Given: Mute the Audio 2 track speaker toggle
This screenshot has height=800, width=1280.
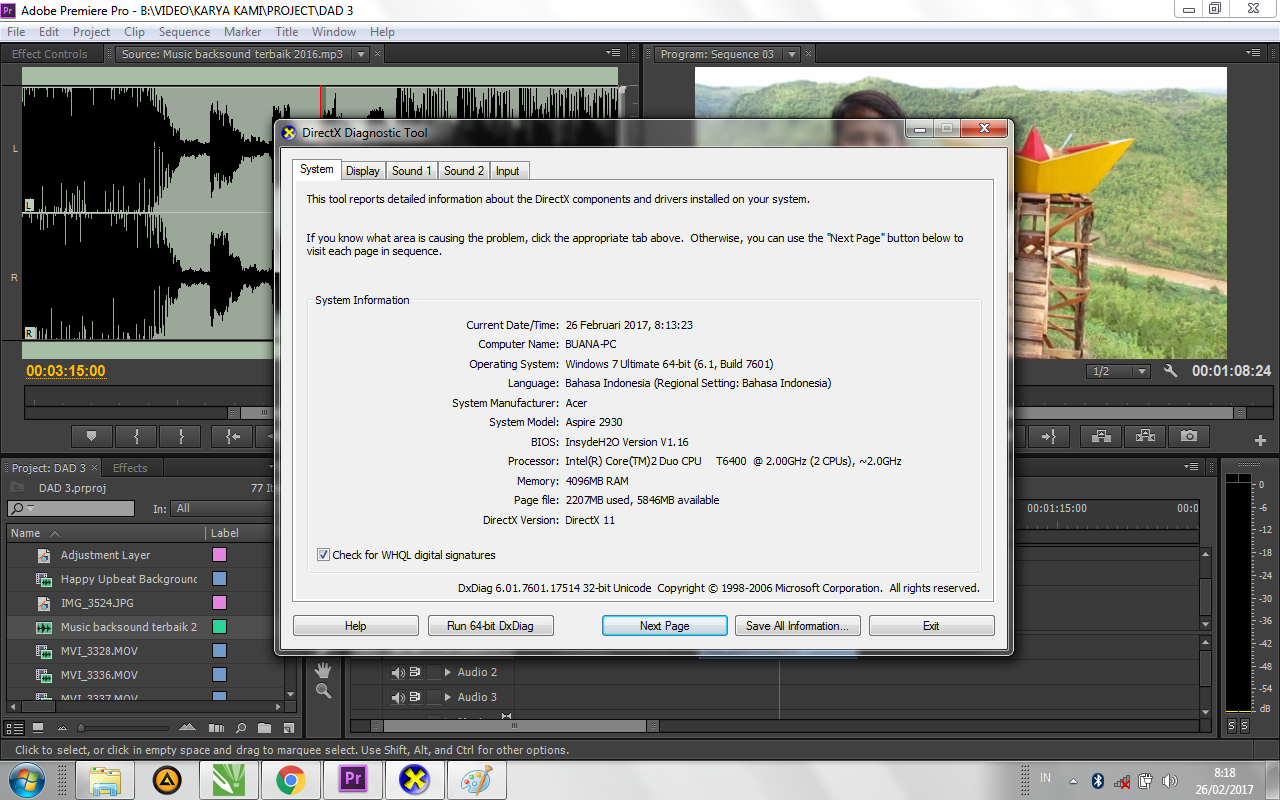Looking at the screenshot, I should 398,672.
